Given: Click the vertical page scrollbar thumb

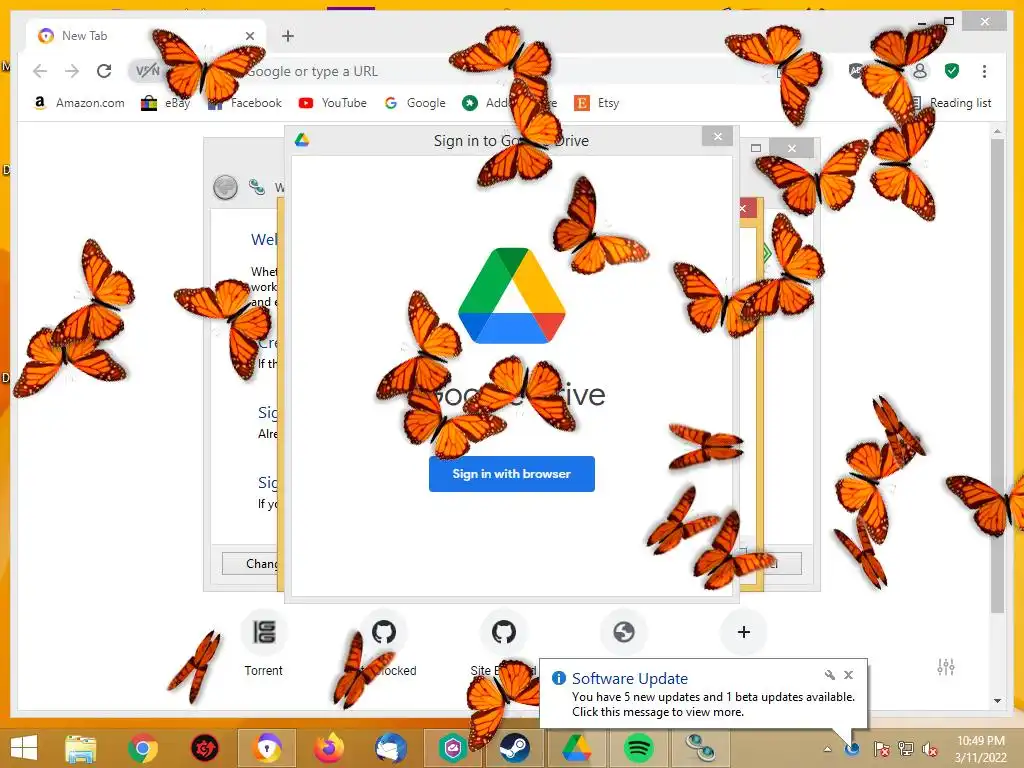Looking at the screenshot, I should tap(997, 376).
